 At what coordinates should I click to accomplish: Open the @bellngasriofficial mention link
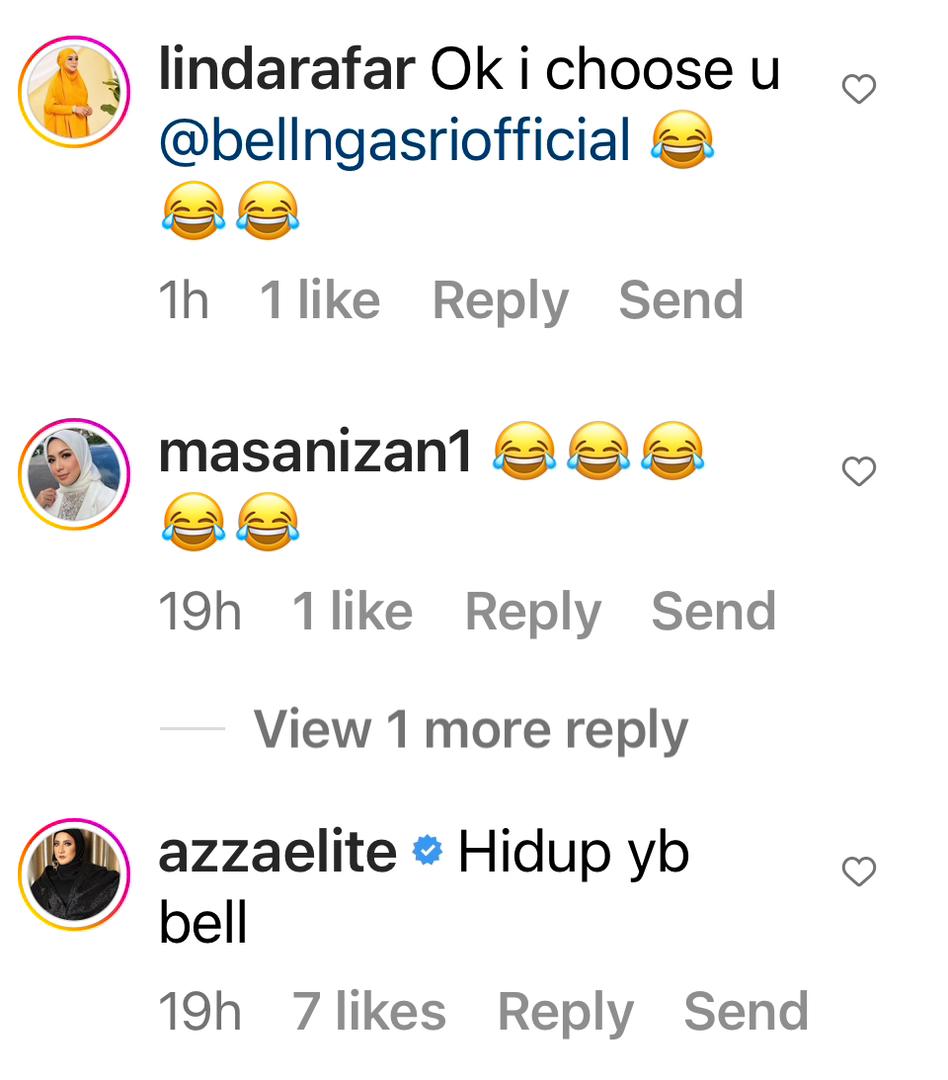click(x=395, y=140)
